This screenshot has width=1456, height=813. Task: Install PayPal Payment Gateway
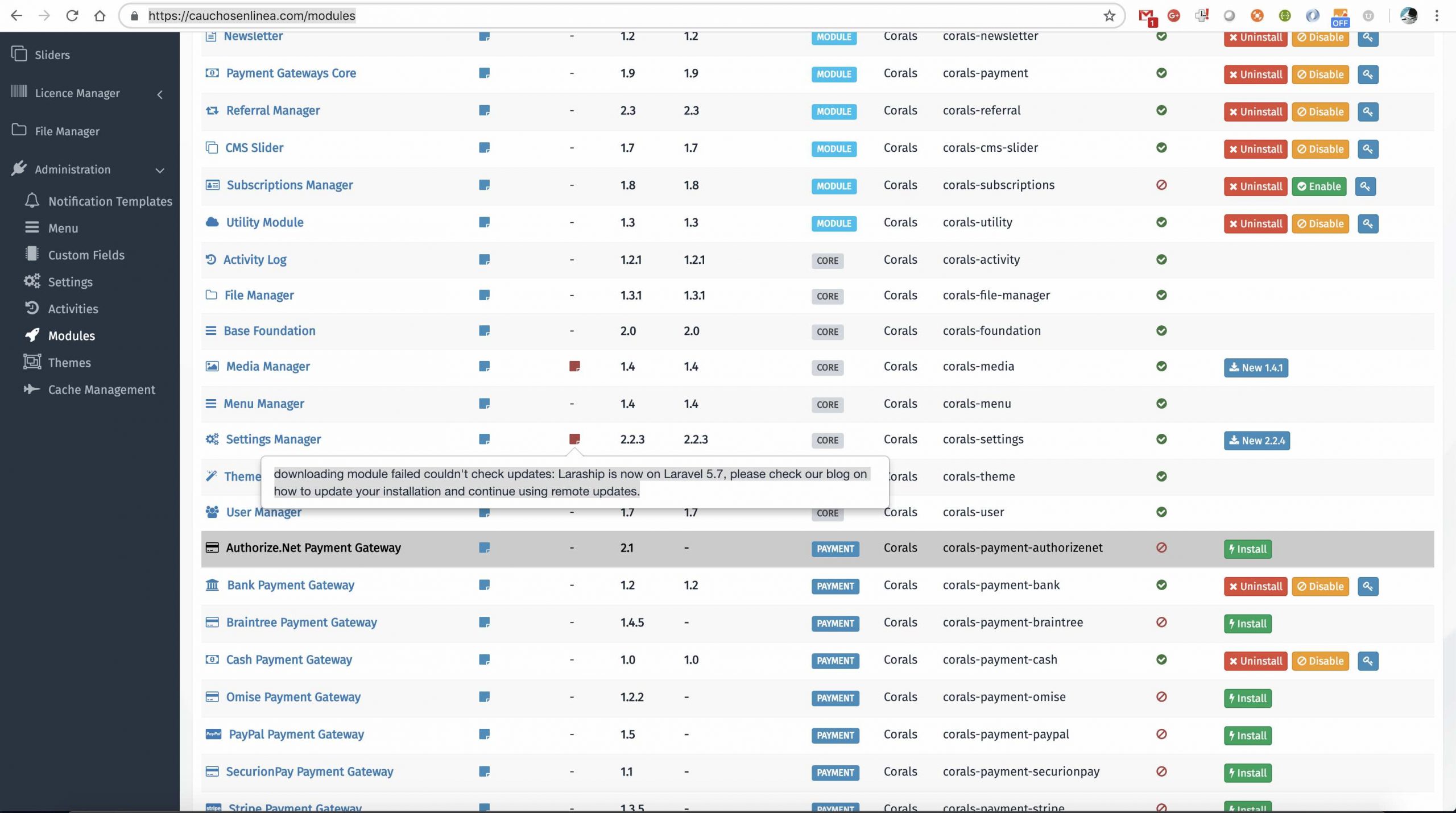tap(1248, 736)
